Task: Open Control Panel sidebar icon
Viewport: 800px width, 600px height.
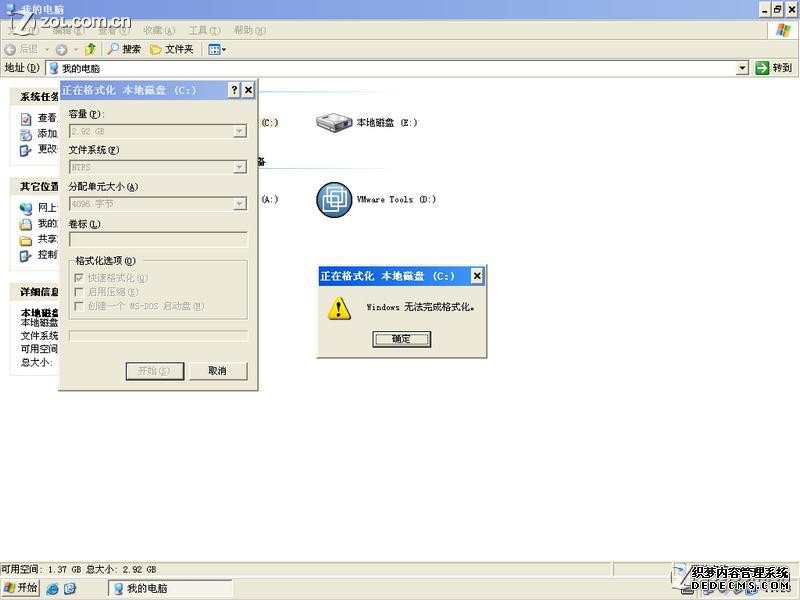Action: point(26,256)
